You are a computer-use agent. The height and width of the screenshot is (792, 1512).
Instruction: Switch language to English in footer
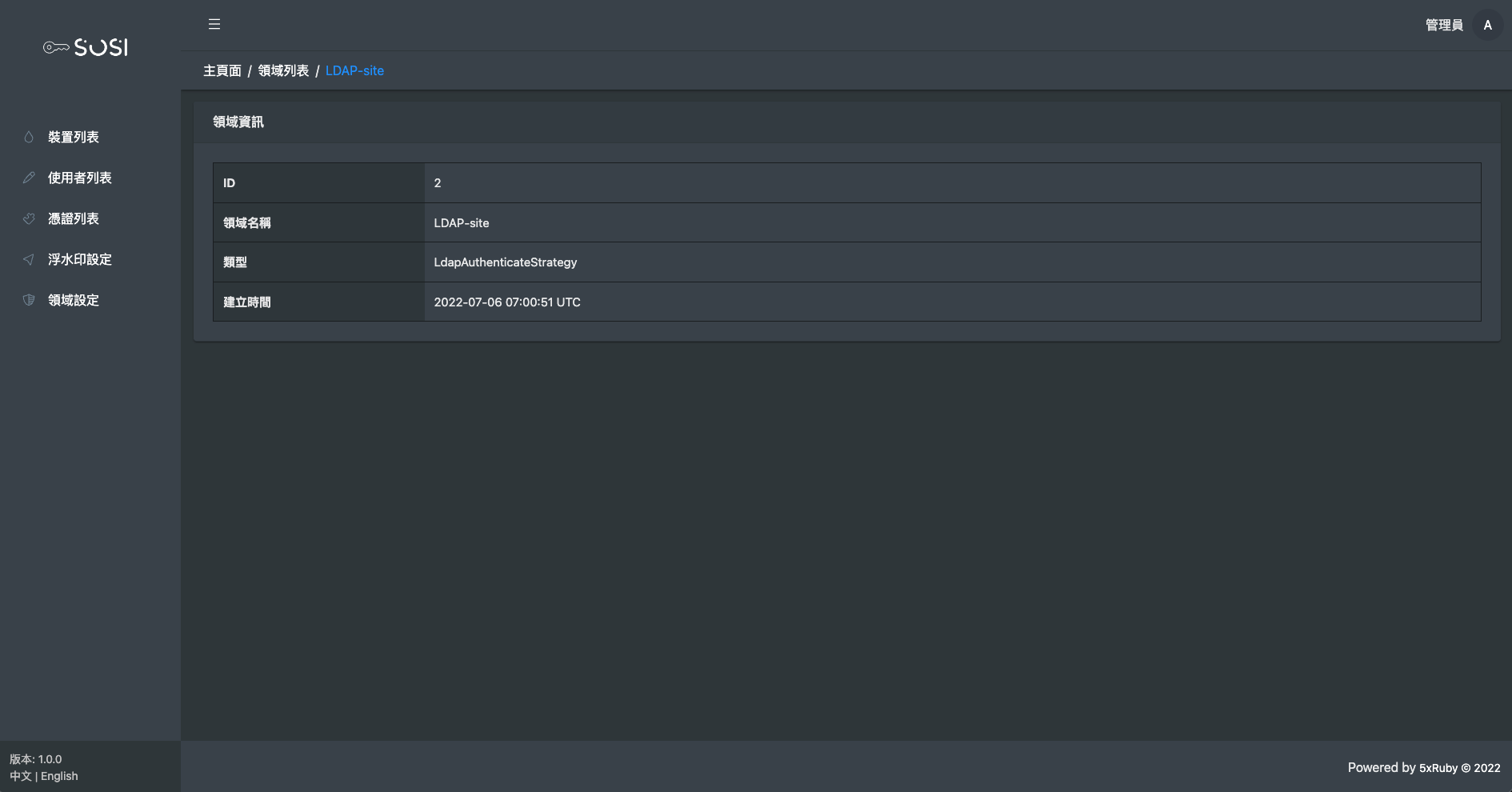pos(59,776)
